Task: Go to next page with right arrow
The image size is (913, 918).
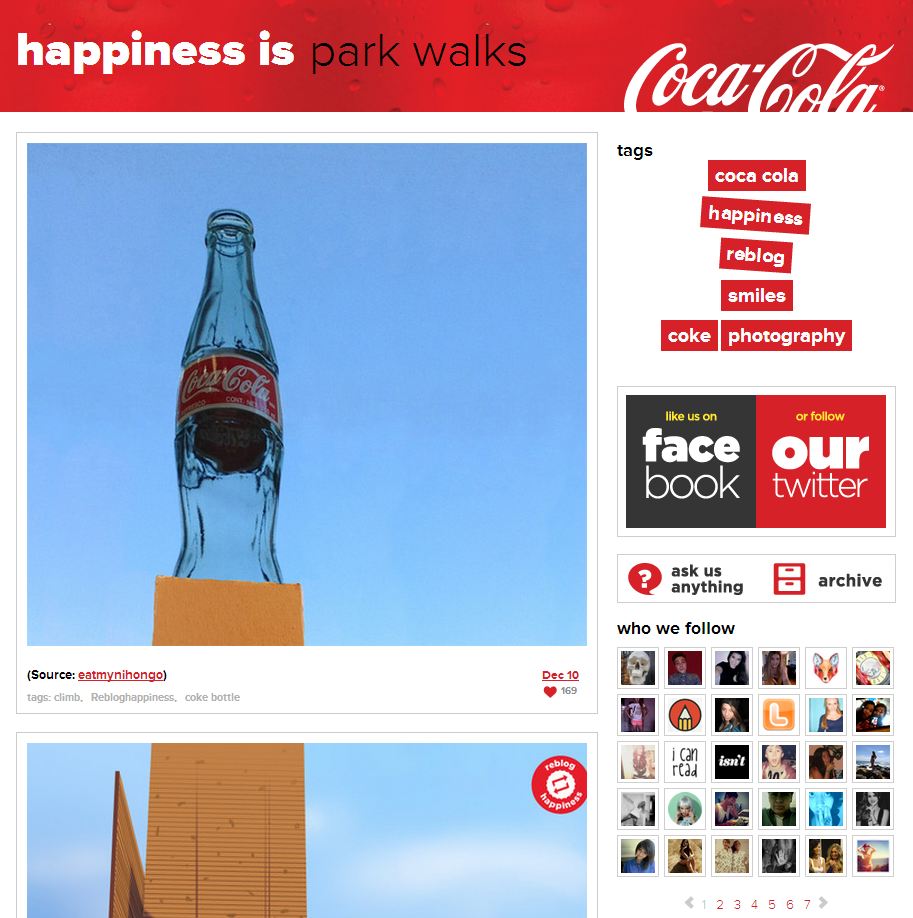Action: 823,903
